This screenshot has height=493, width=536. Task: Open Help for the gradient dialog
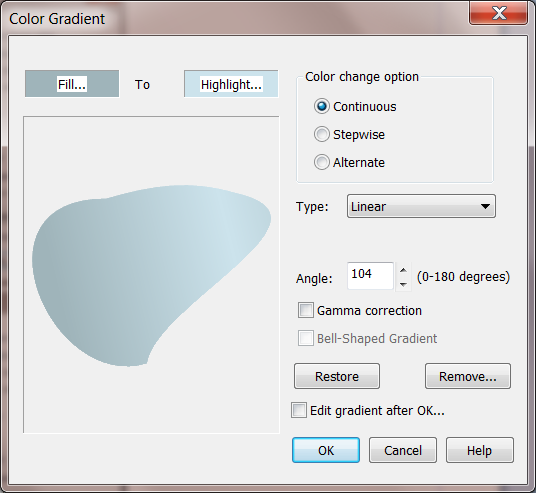[x=480, y=450]
